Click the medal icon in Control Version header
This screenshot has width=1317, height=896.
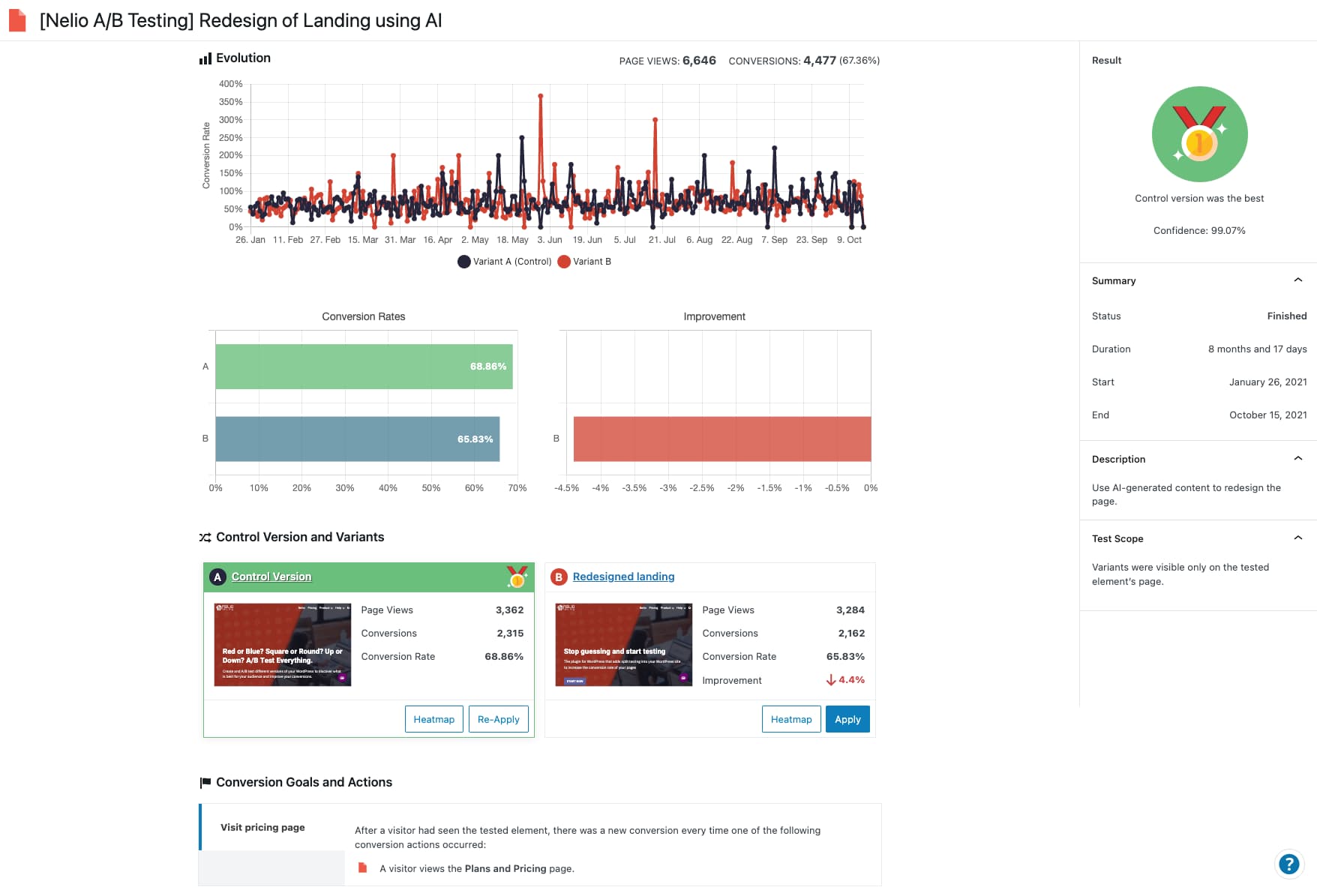click(x=517, y=577)
